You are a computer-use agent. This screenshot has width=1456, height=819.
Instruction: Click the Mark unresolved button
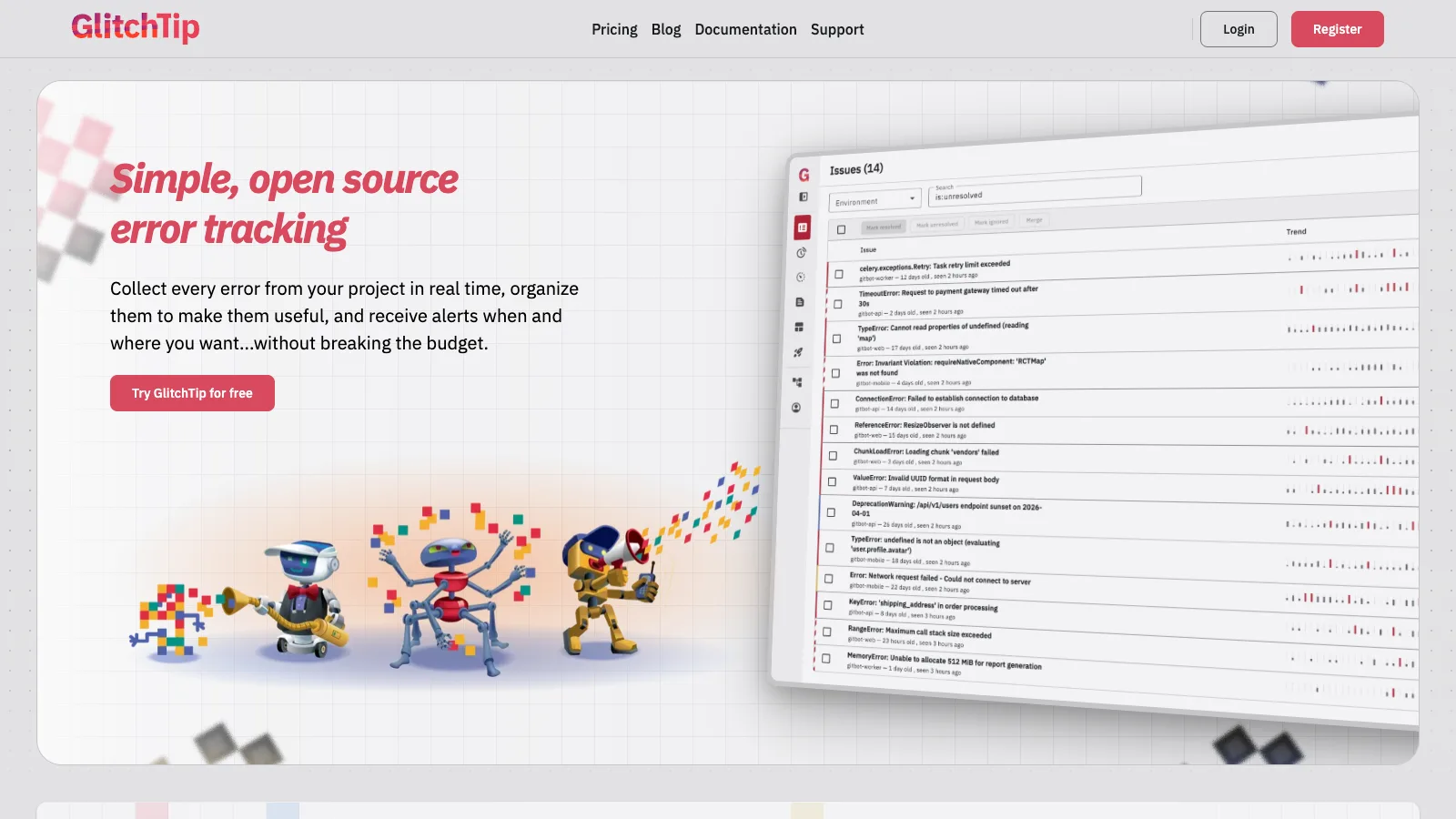937,224
